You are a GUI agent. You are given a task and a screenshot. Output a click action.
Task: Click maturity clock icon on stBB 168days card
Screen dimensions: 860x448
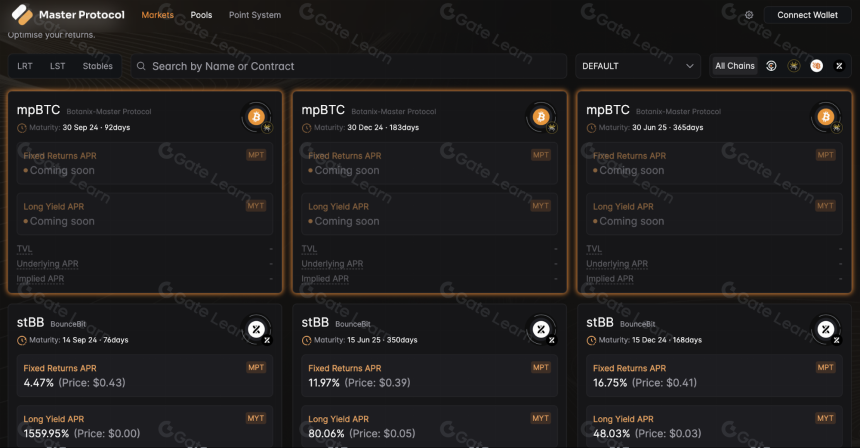click(x=591, y=341)
